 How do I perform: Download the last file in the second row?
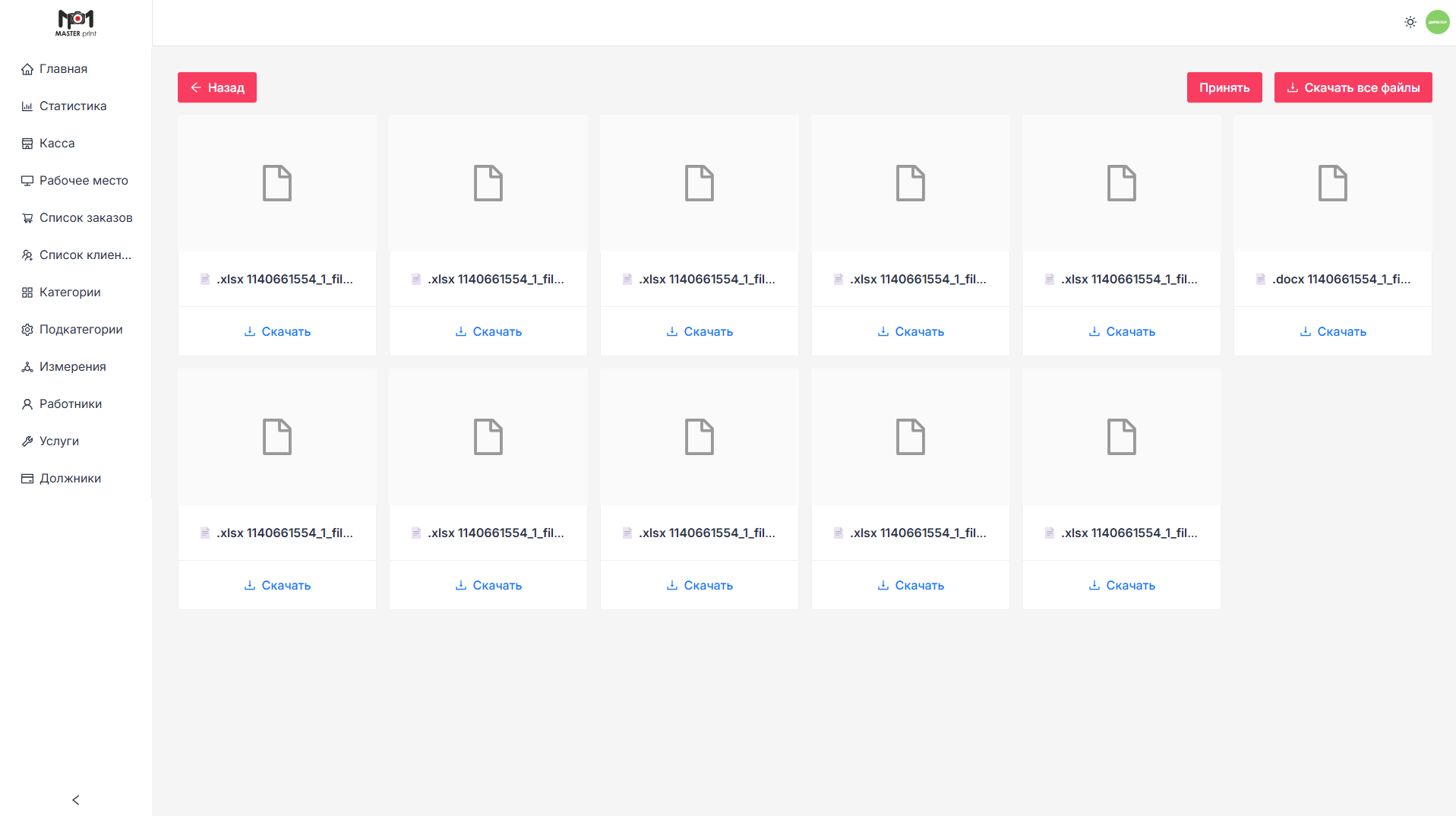[x=1121, y=585]
